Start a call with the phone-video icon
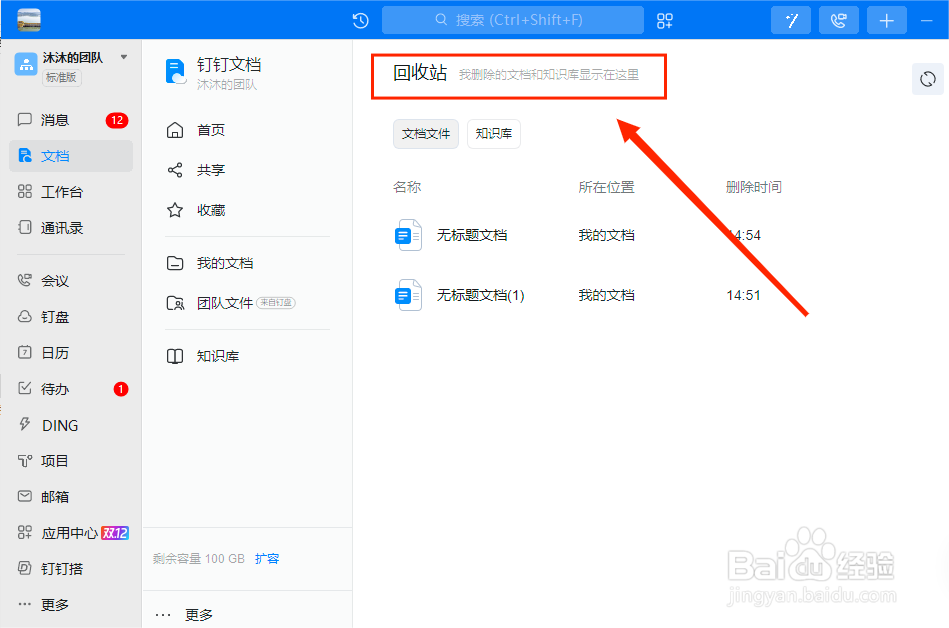The height and width of the screenshot is (628, 949). (838, 20)
